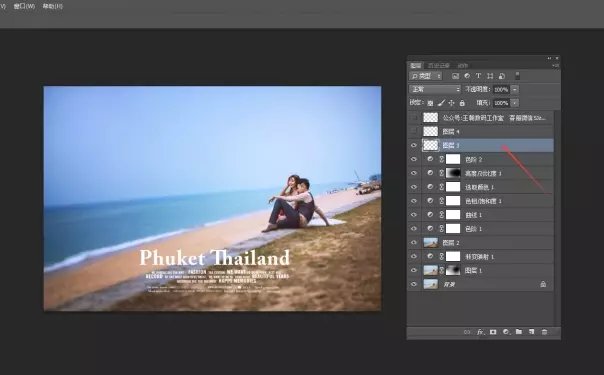Click the 色阶 1 mask link icon

pos(441,229)
